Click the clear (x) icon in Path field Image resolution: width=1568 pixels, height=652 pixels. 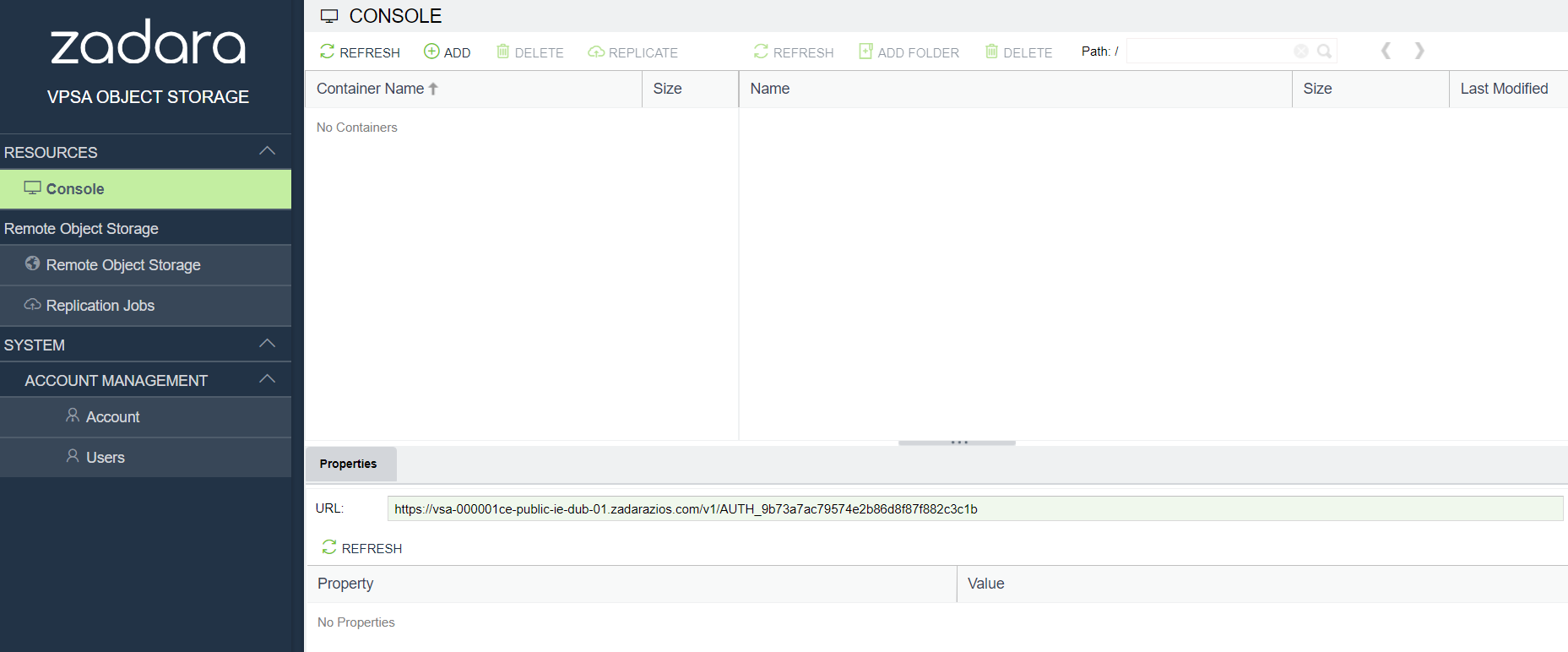pyautogui.click(x=1301, y=52)
